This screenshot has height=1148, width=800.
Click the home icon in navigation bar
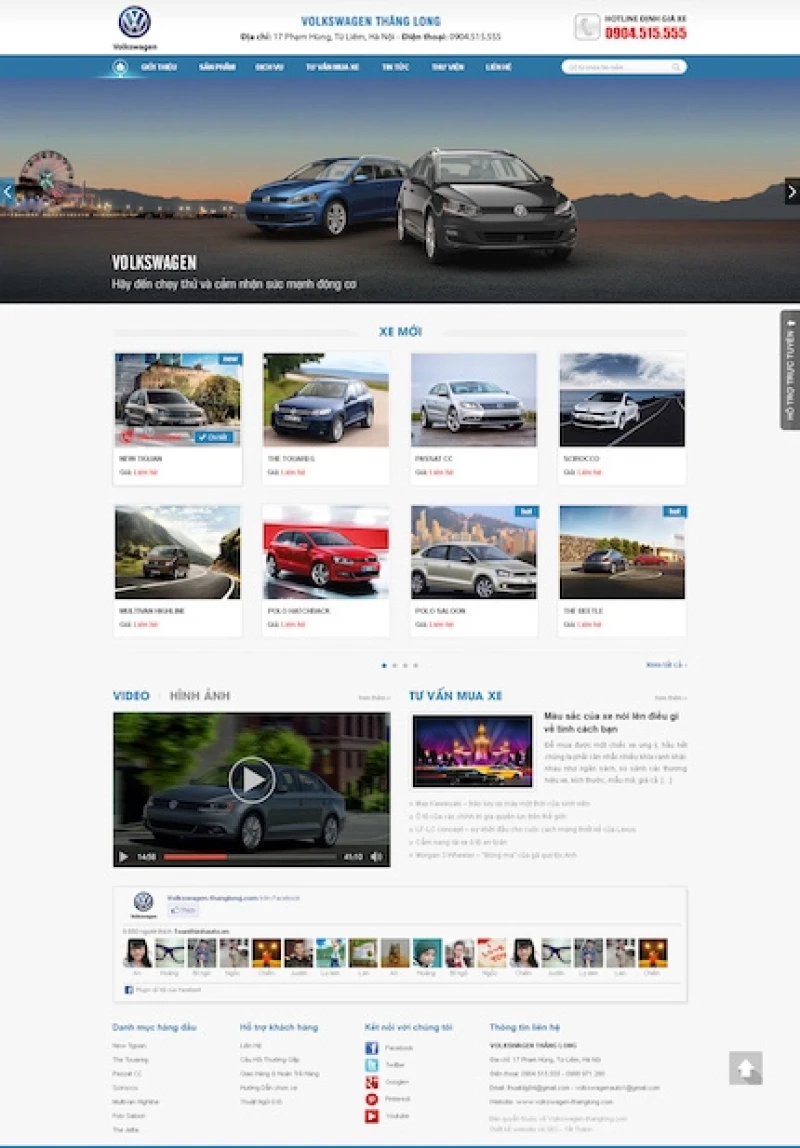[x=120, y=68]
